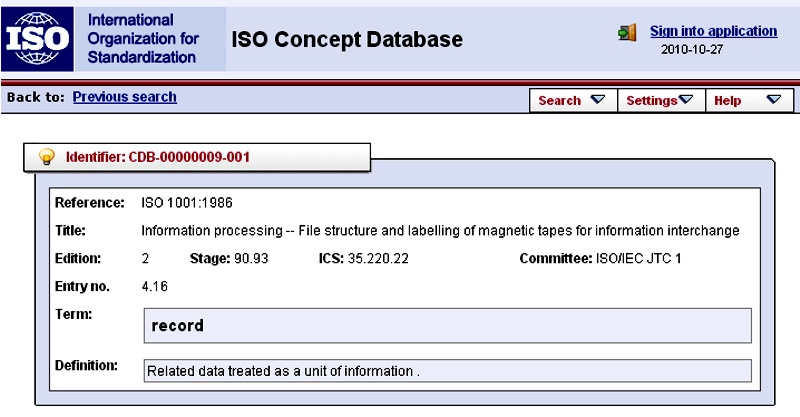
Task: Click the sign-in door icon
Action: [627, 33]
